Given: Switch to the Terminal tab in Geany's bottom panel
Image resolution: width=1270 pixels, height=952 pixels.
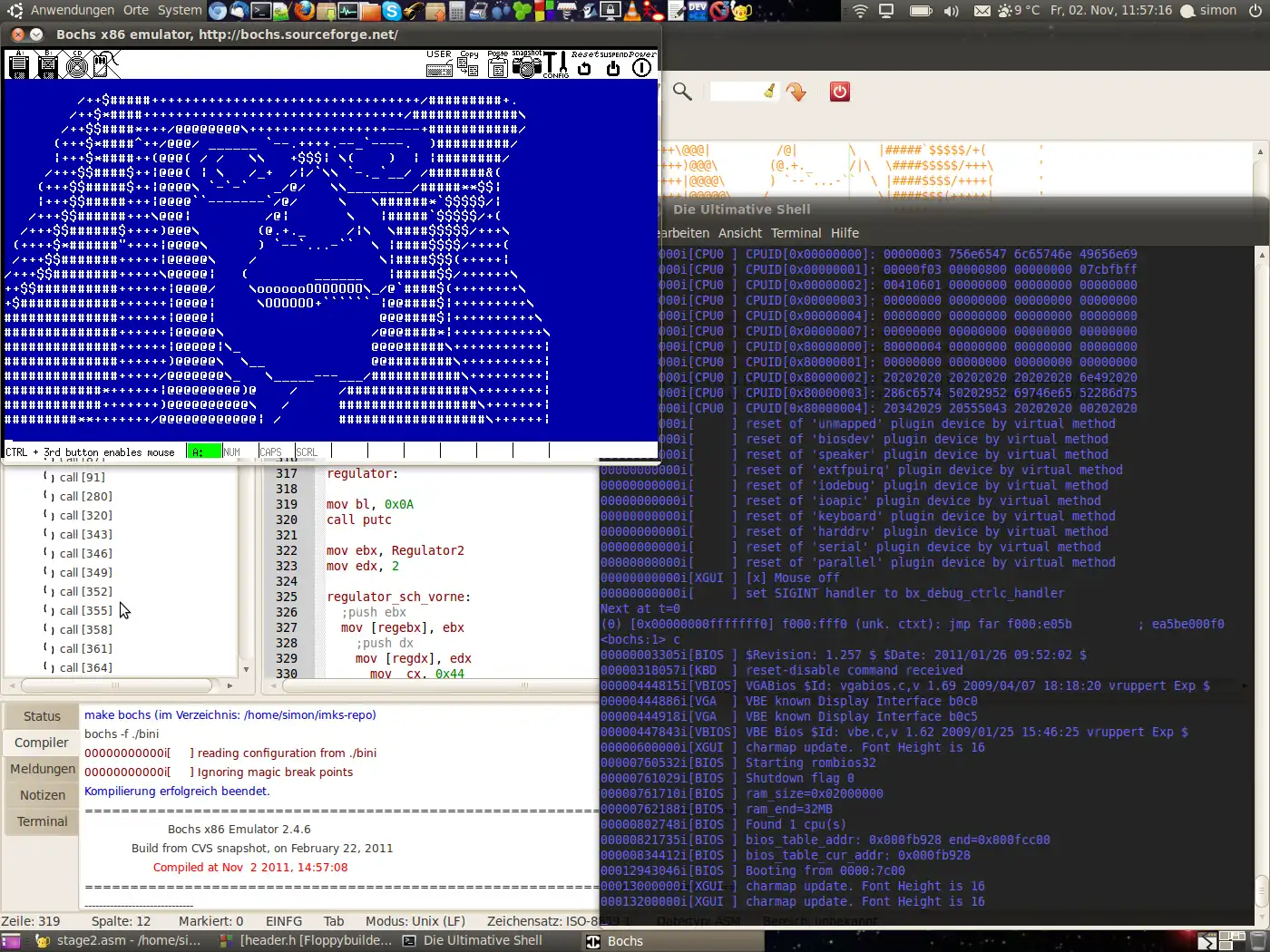Looking at the screenshot, I should coord(42,821).
